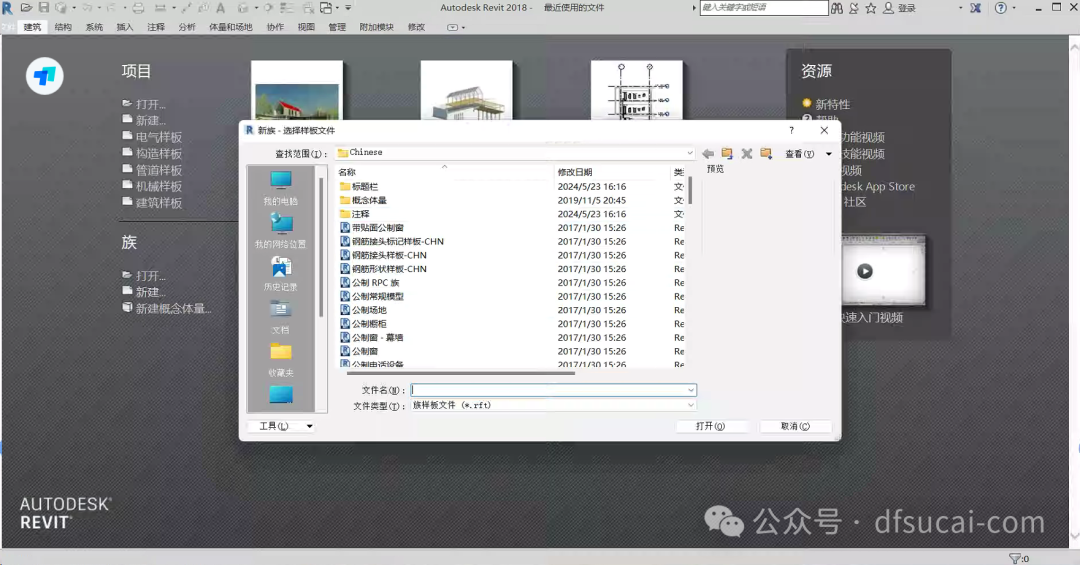The height and width of the screenshot is (565, 1080).
Task: Play the quick start video thumbnail
Action: [865, 271]
